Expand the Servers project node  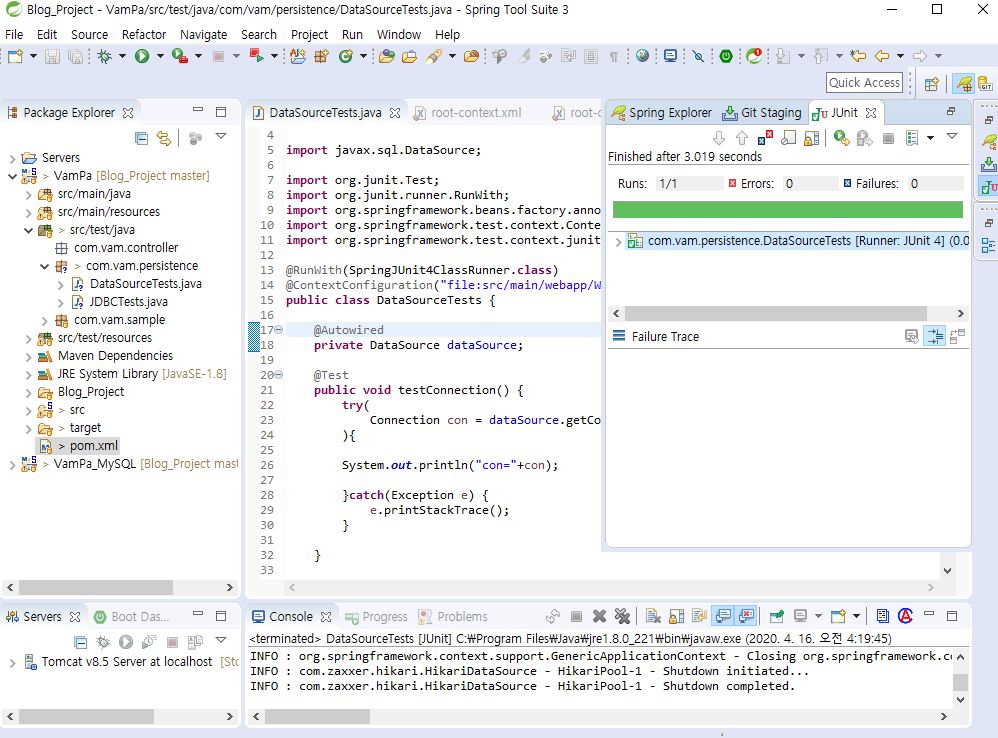click(12, 158)
